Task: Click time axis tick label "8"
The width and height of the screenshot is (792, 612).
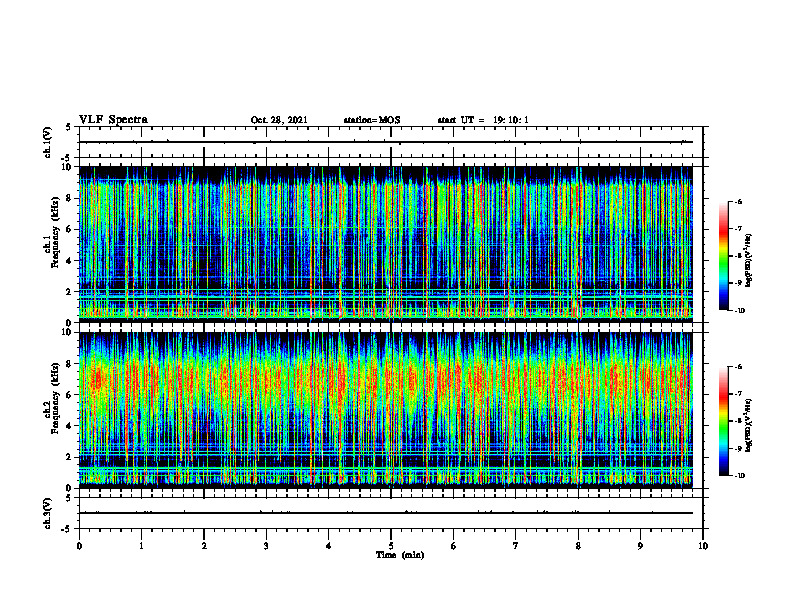Action: 578,546
